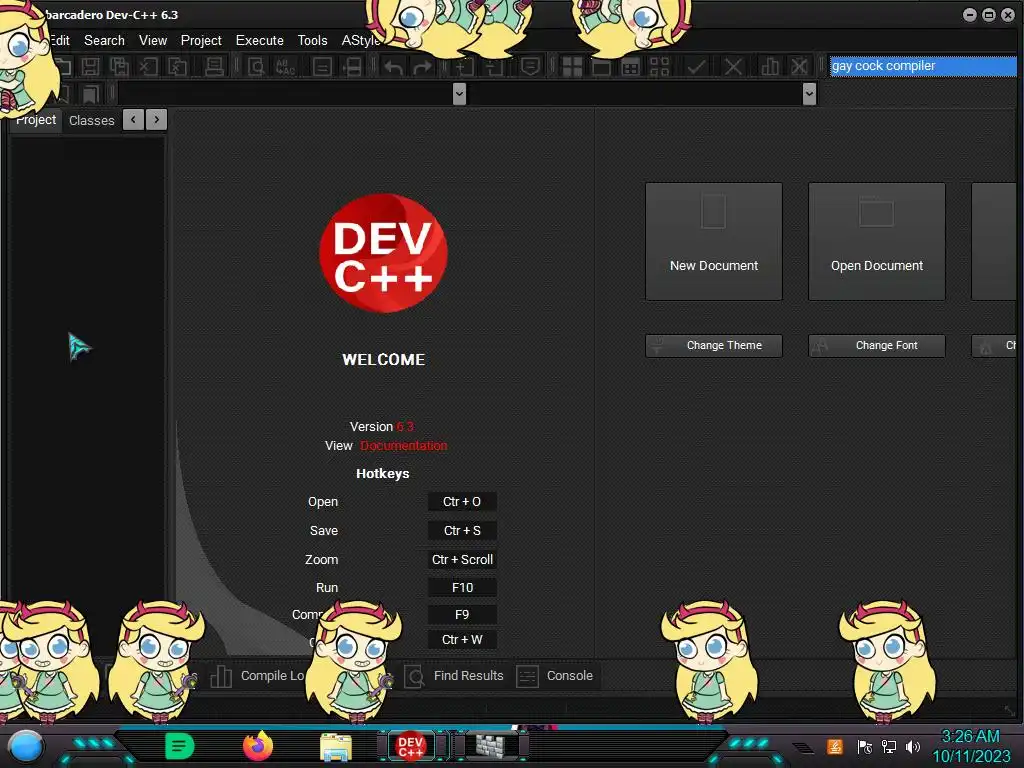
Task: Click the Profile Analysis bar-chart icon
Action: pos(770,66)
